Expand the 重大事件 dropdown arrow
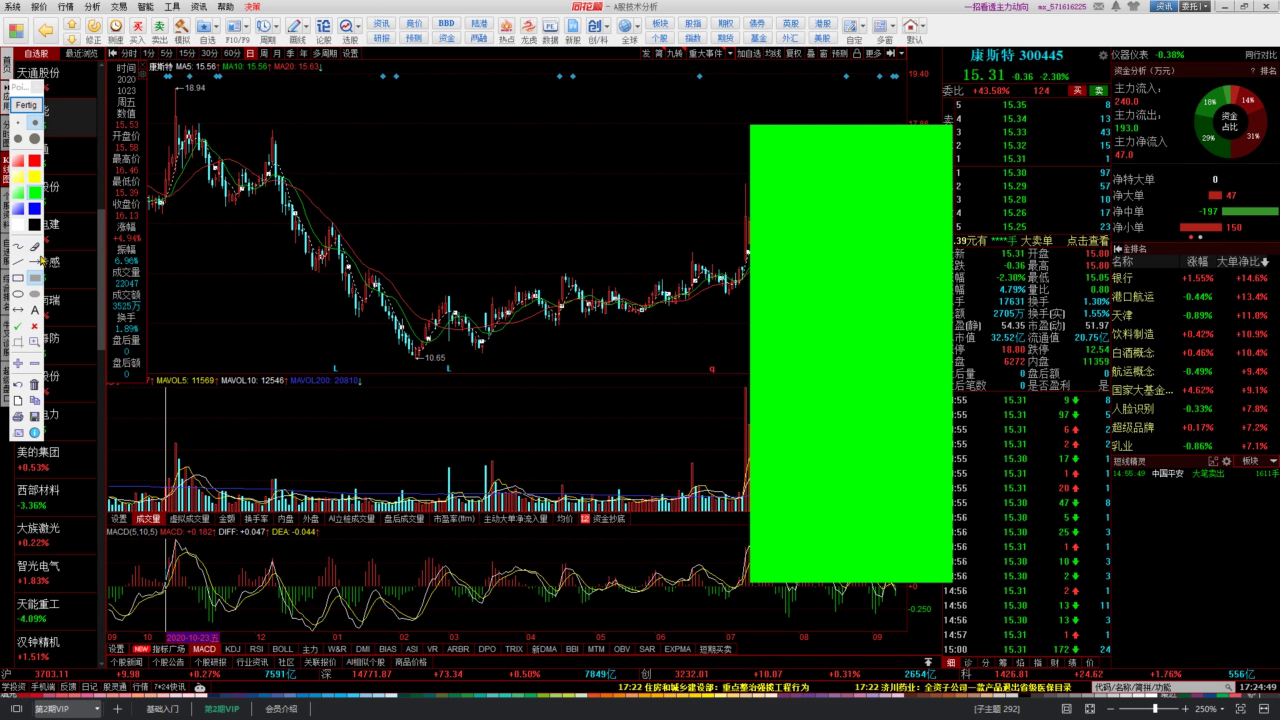Viewport: 1280px width, 720px height. (x=730, y=53)
